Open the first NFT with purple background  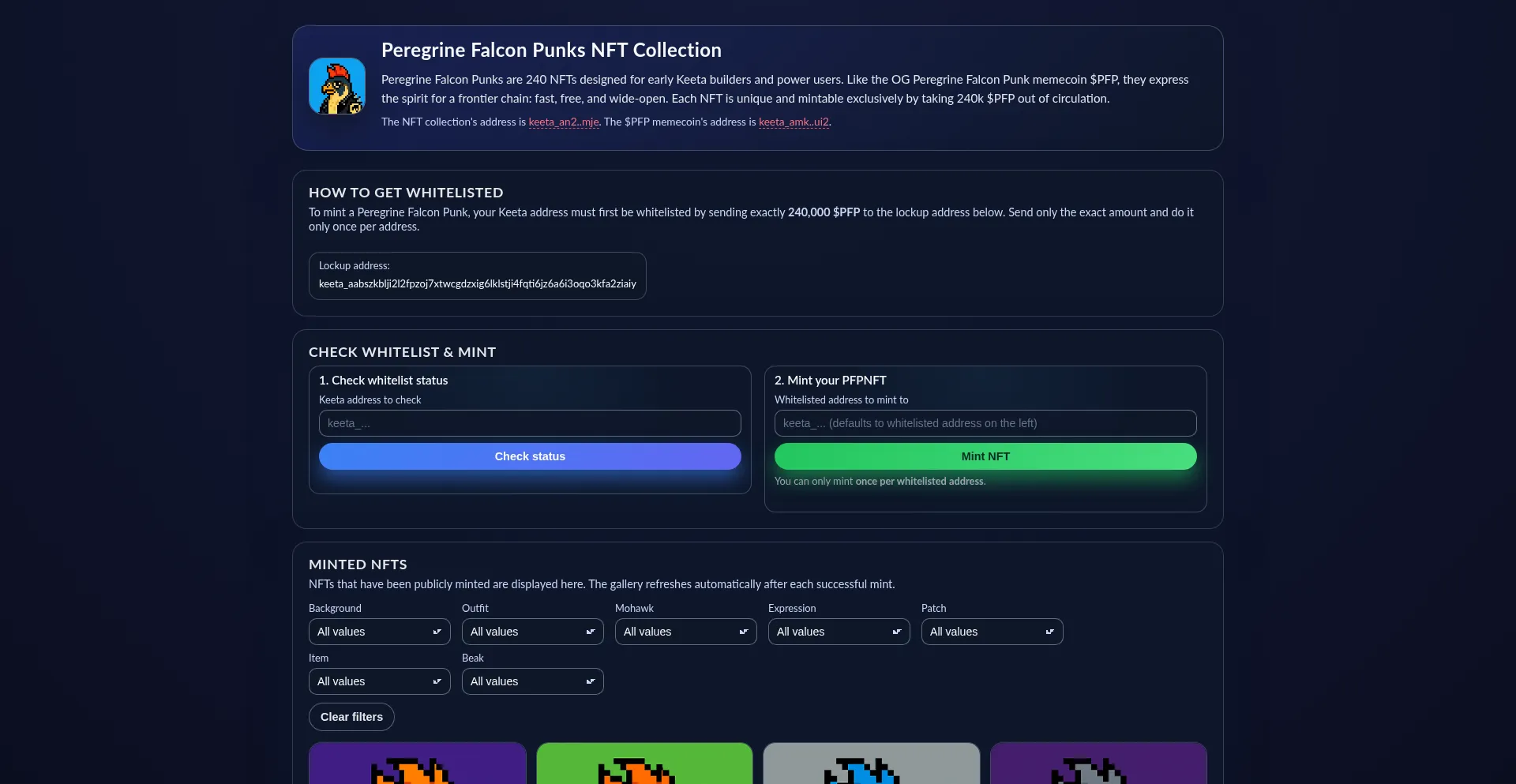[x=418, y=763]
